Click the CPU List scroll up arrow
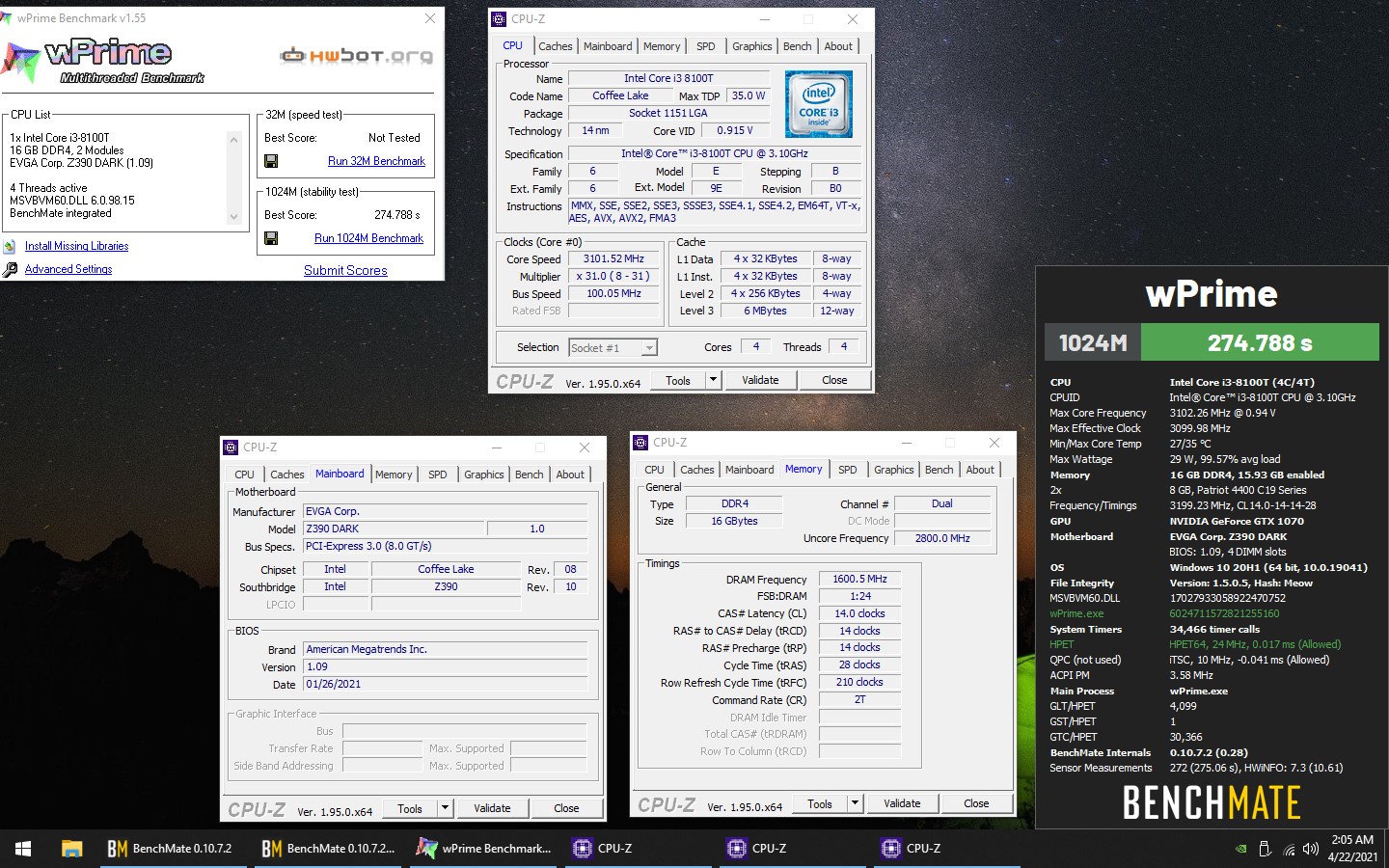Image resolution: width=1389 pixels, height=868 pixels. click(233, 140)
